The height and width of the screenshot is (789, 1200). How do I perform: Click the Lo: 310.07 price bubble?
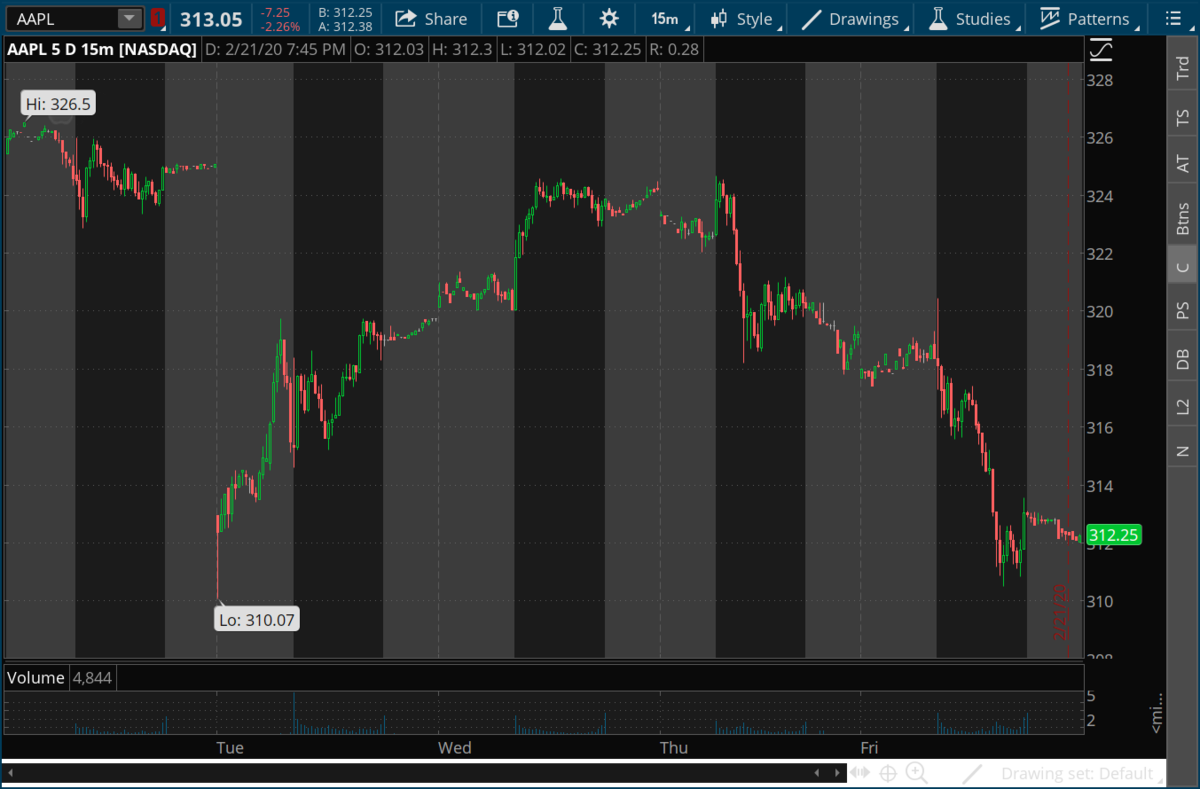pyautogui.click(x=258, y=620)
